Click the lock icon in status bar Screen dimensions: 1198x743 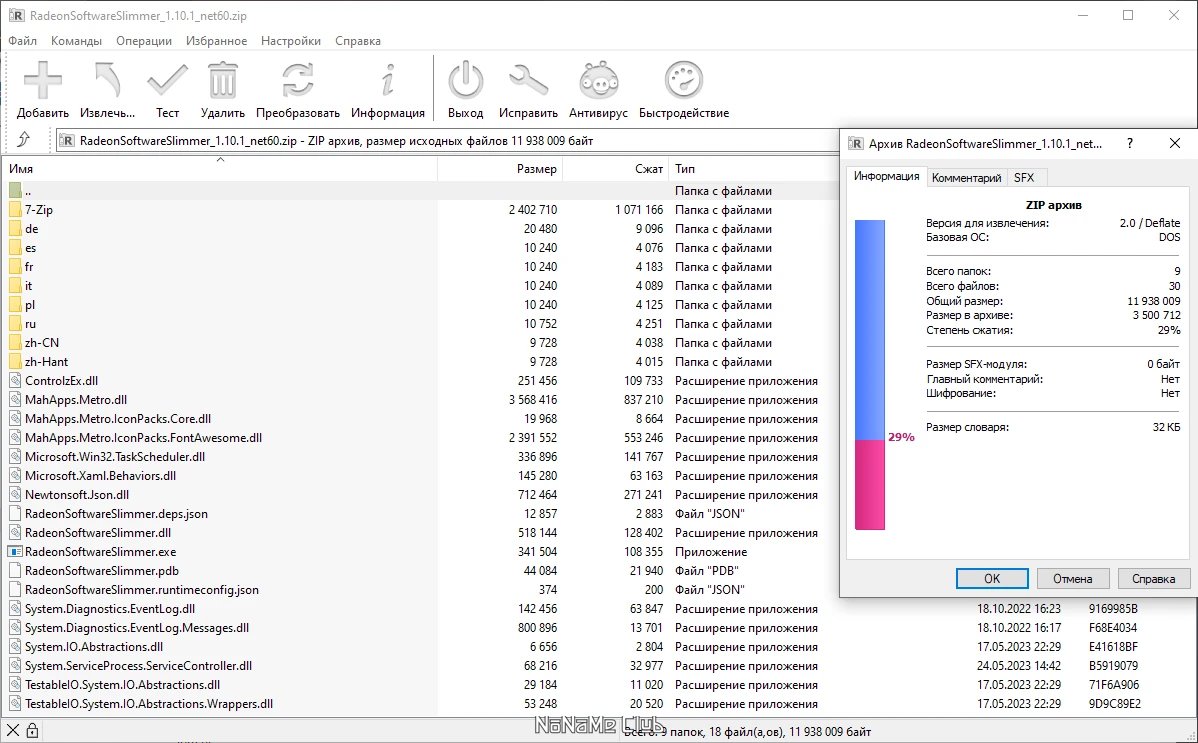click(32, 730)
